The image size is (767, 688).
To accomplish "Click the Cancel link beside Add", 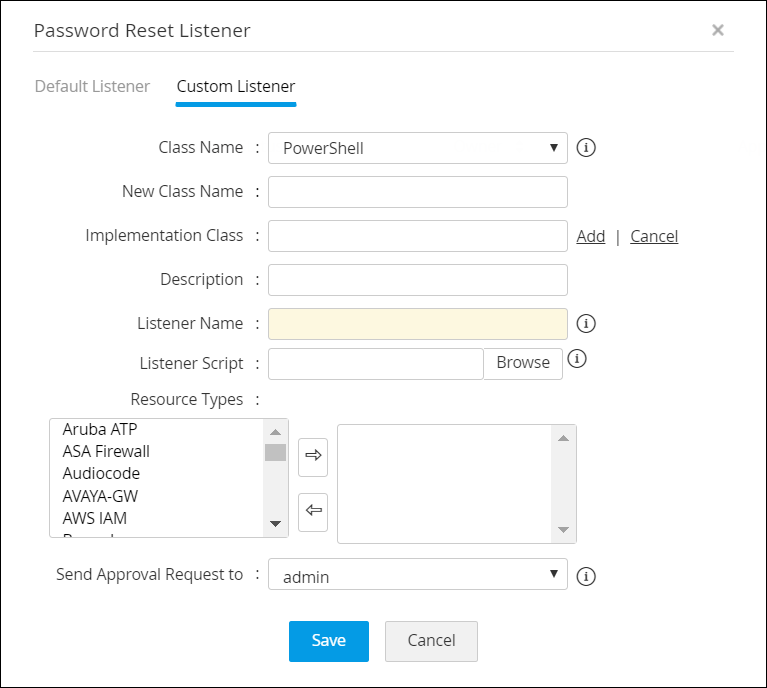I will (x=654, y=236).
